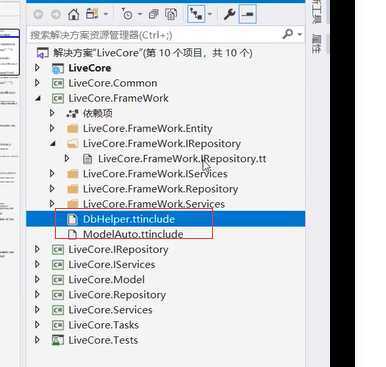Click the C# icon of LiveCore.Model

coord(58,280)
